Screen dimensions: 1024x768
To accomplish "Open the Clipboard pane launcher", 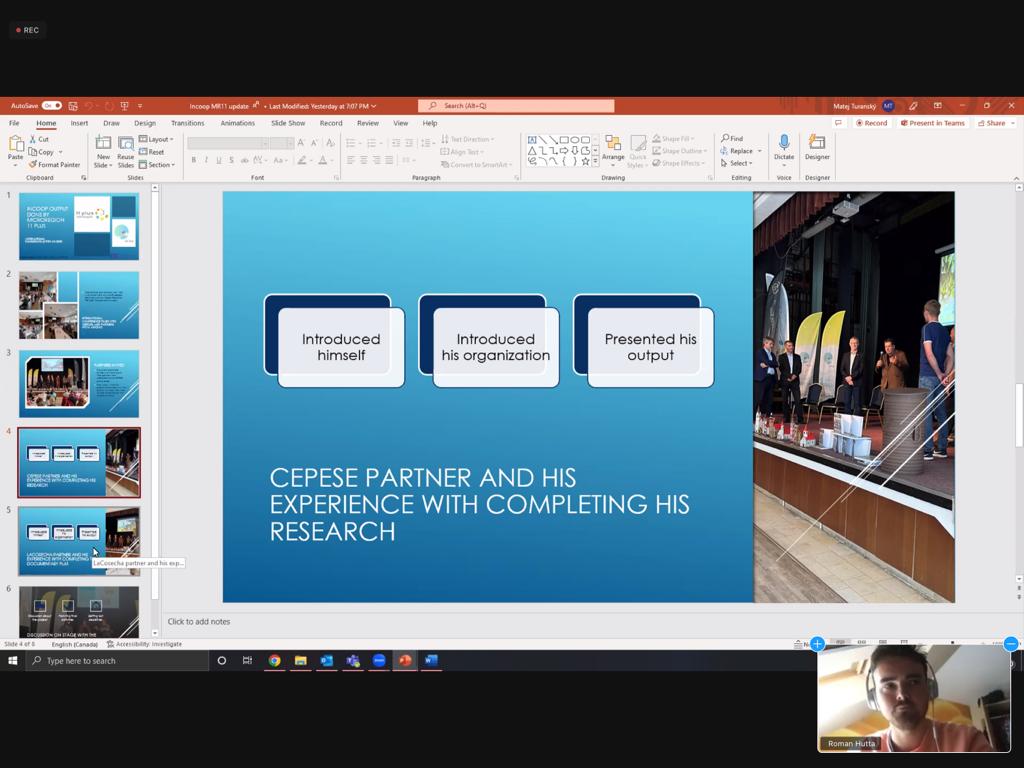I will point(84,178).
